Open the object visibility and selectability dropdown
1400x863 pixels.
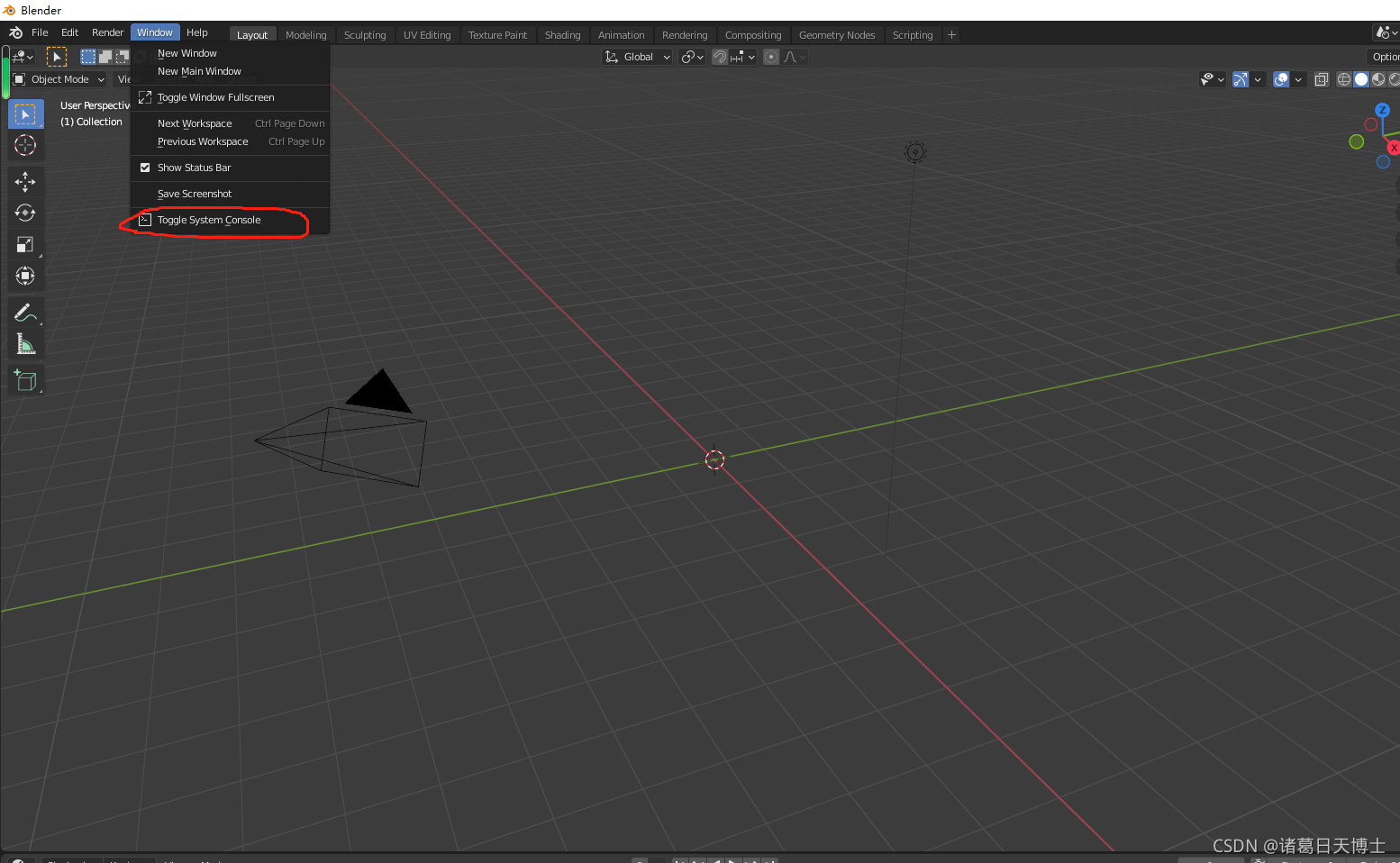click(x=1213, y=79)
